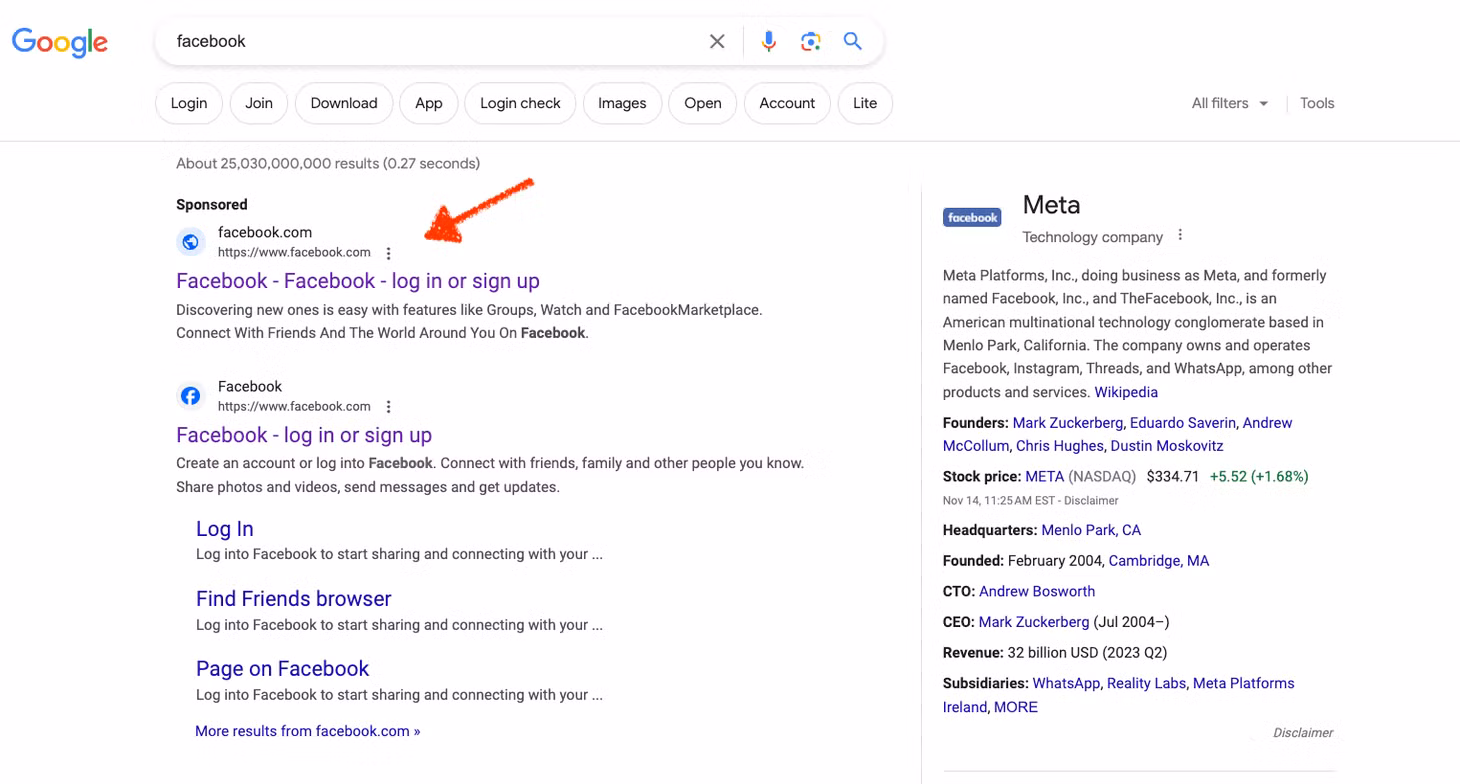Viewport: 1460px width, 784px height.
Task: Click the Technology company subtitle
Action: click(1093, 237)
